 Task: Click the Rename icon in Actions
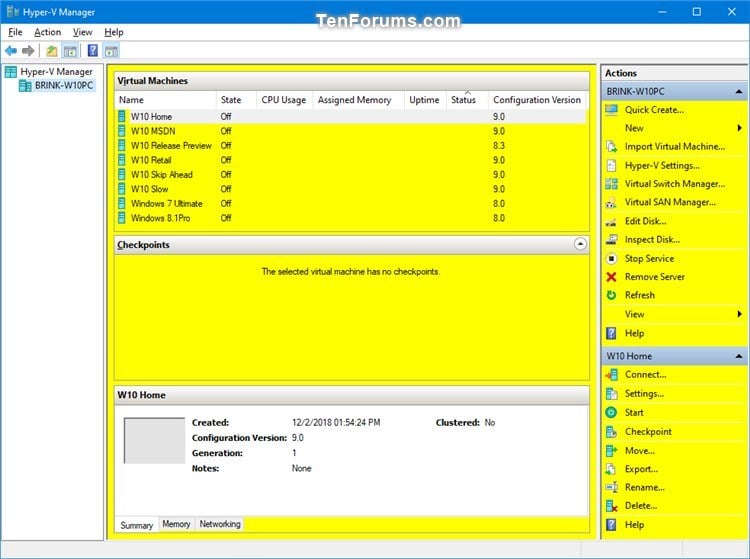point(611,487)
